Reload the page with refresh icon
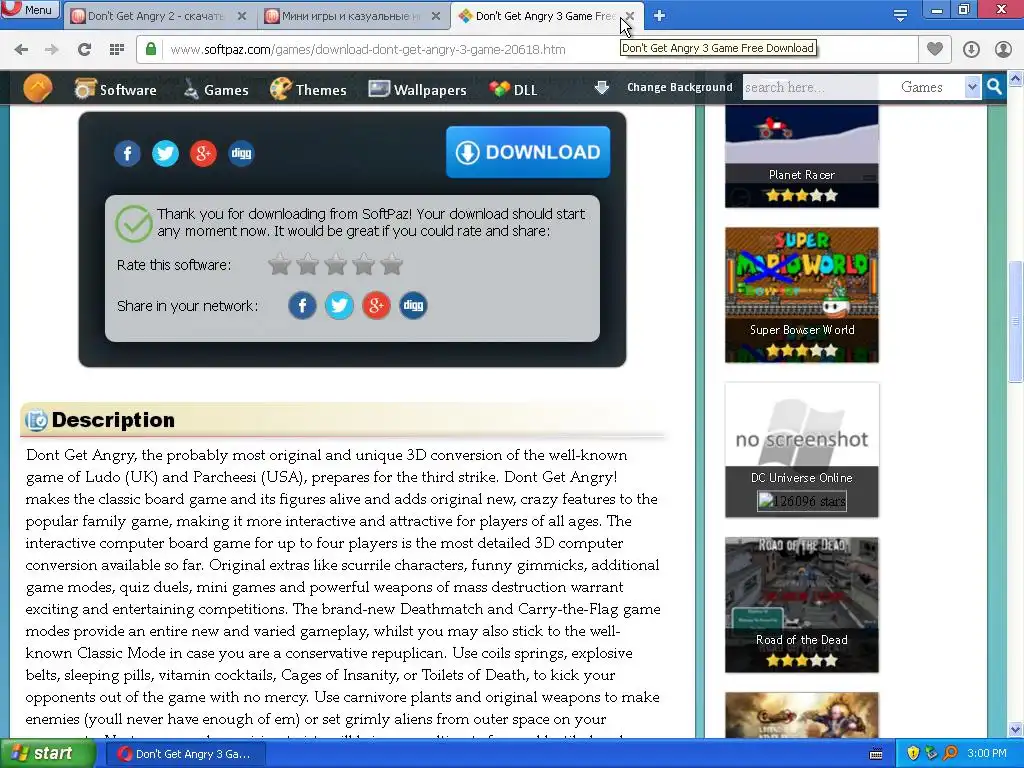The height and width of the screenshot is (768, 1024). click(x=84, y=50)
